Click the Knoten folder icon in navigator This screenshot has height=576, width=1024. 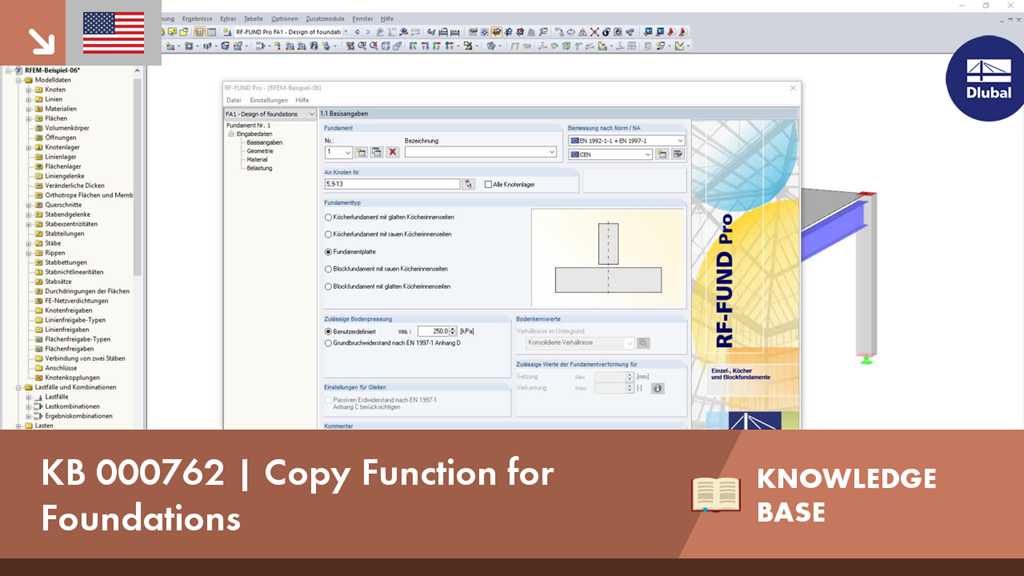(x=39, y=89)
